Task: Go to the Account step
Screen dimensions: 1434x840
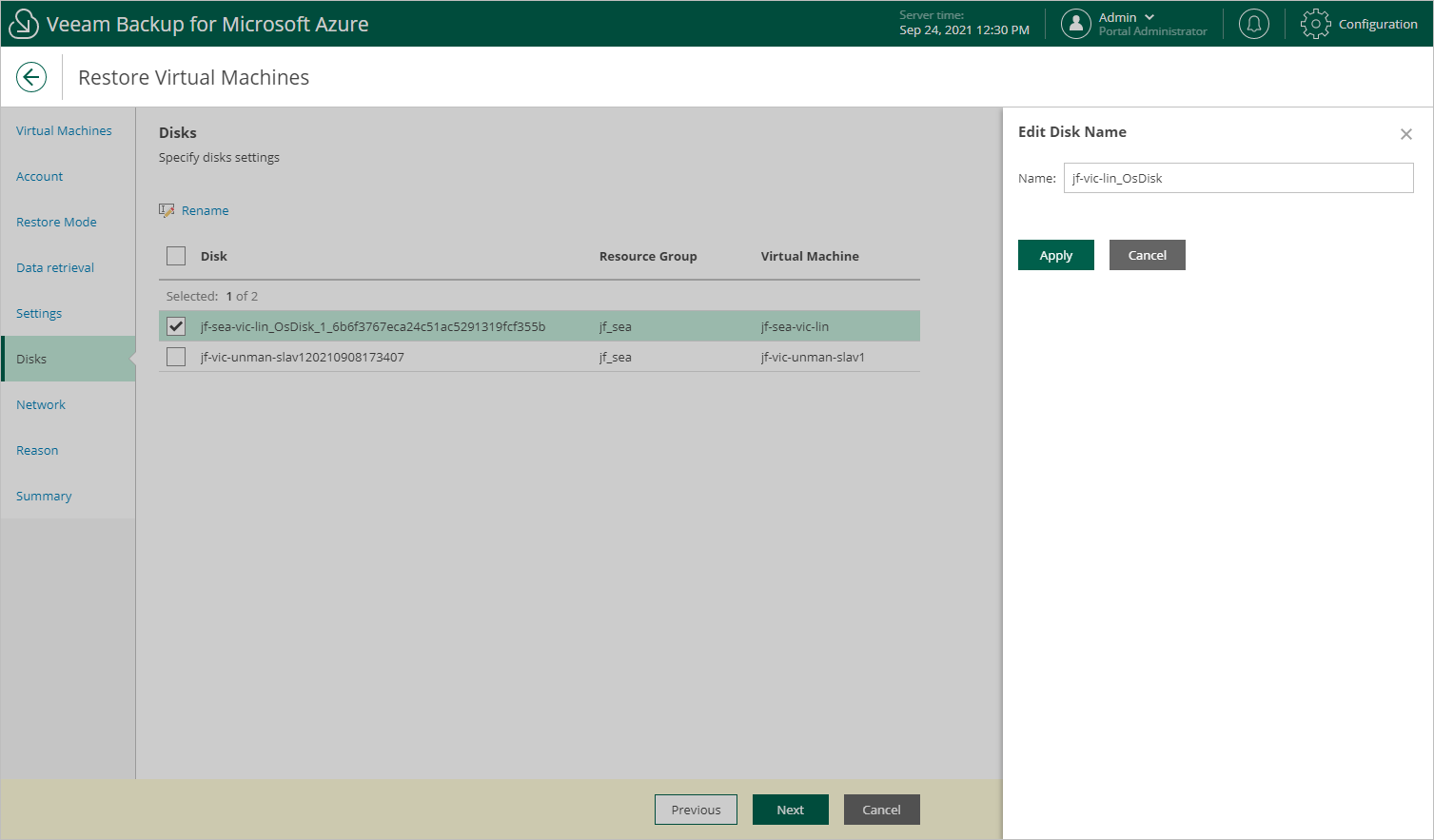Action: (x=39, y=176)
